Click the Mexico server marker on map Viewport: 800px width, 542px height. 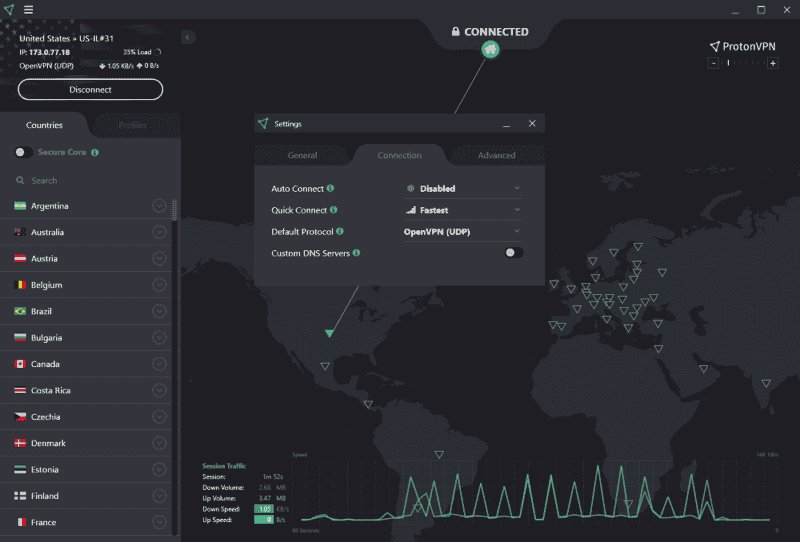point(325,366)
